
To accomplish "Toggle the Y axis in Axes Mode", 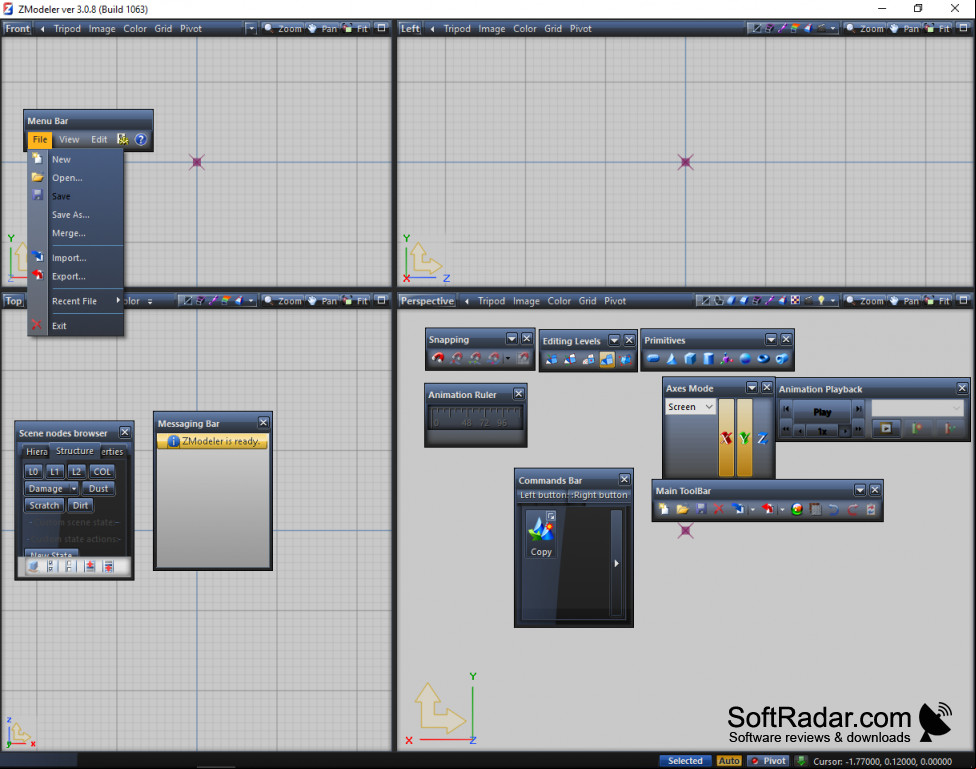I will pos(744,438).
